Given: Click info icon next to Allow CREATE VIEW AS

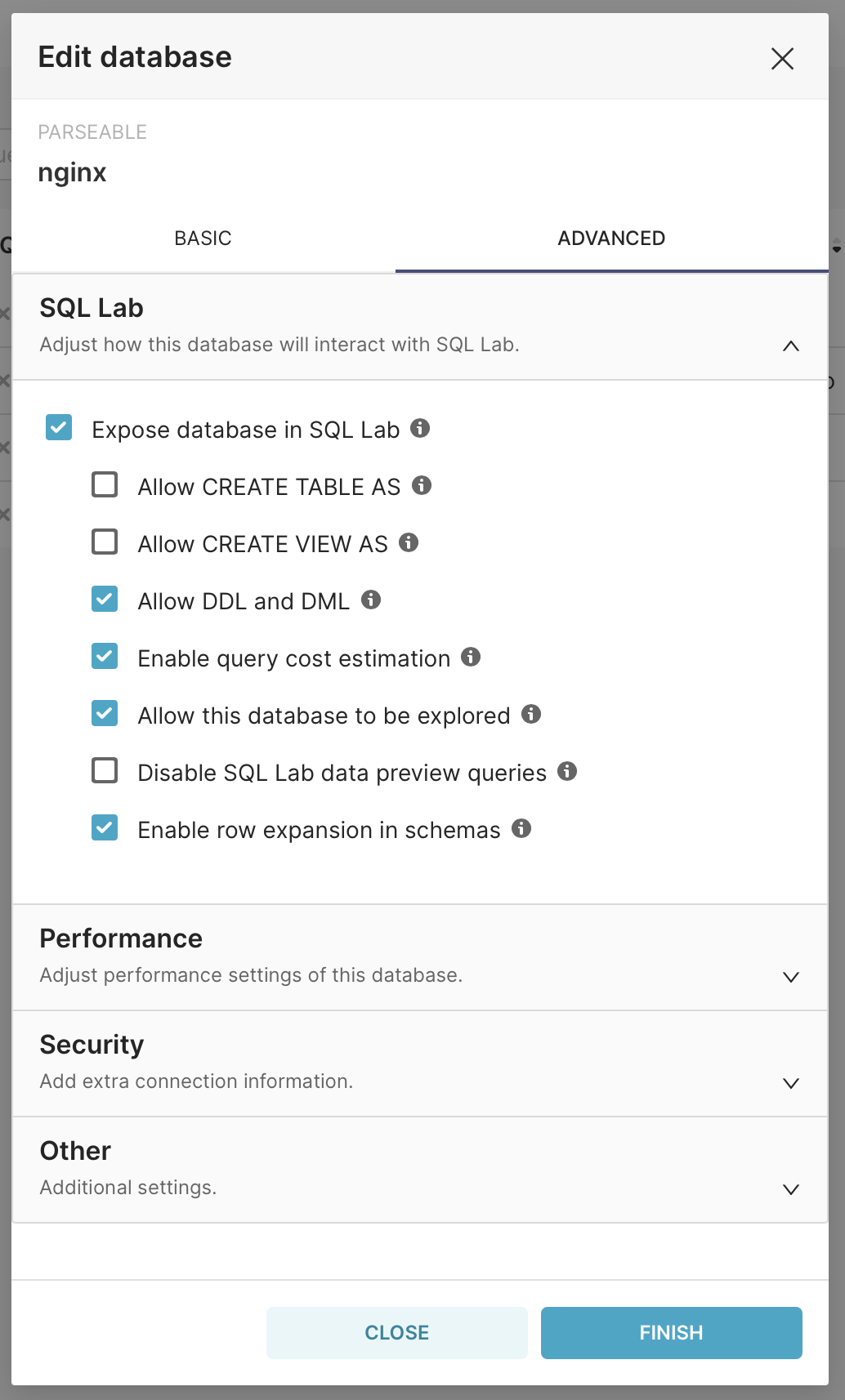Looking at the screenshot, I should point(409,542).
